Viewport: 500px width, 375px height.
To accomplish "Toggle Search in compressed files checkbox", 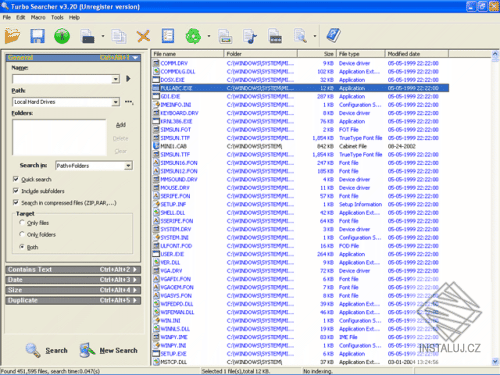I will (x=15, y=202).
